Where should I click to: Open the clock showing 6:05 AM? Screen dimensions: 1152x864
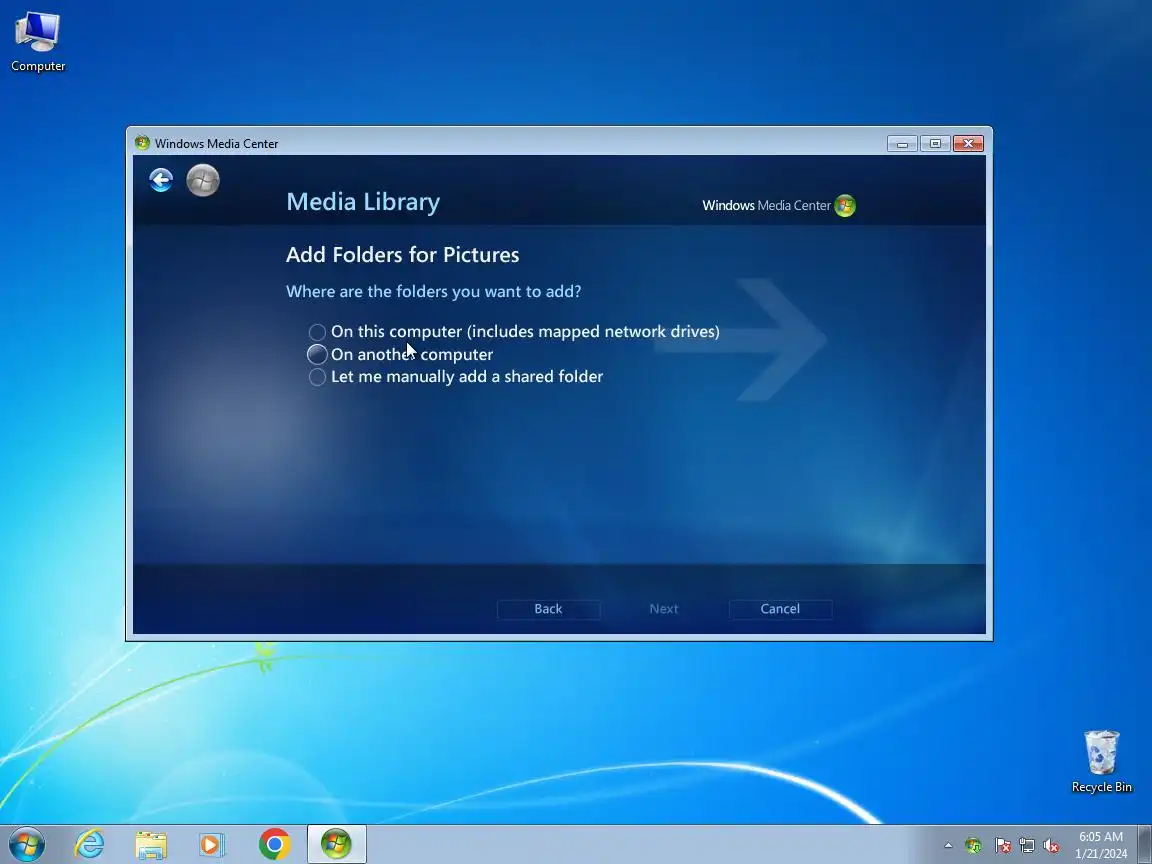[1101, 845]
